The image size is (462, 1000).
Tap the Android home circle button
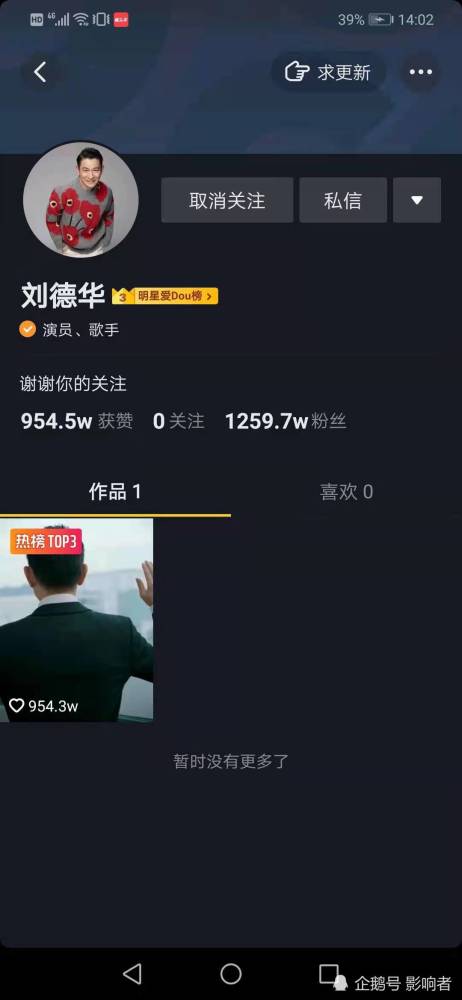(231, 974)
